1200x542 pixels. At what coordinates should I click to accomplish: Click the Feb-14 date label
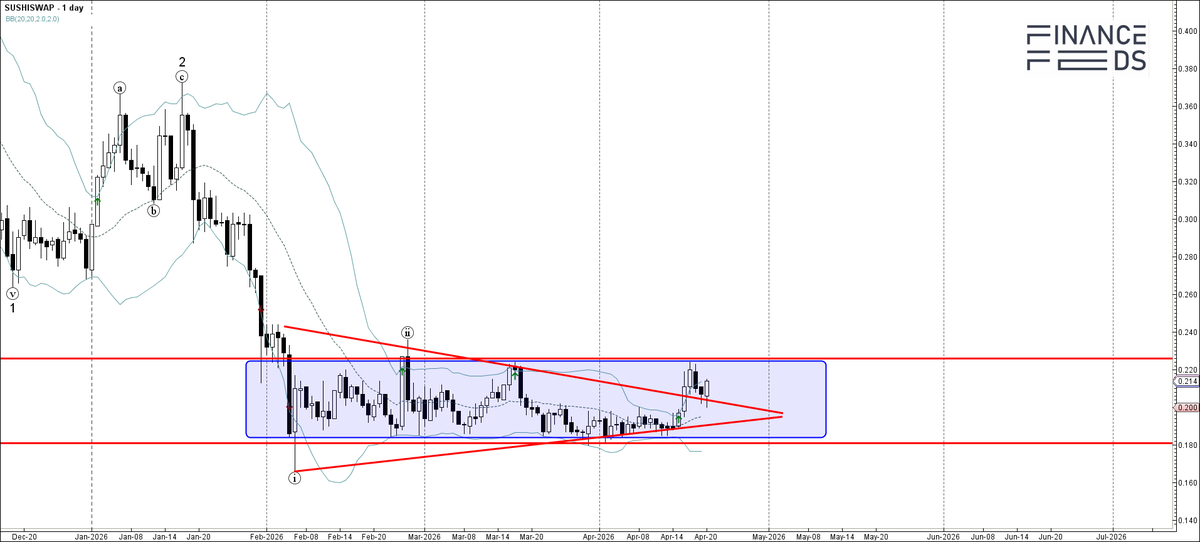(341, 536)
